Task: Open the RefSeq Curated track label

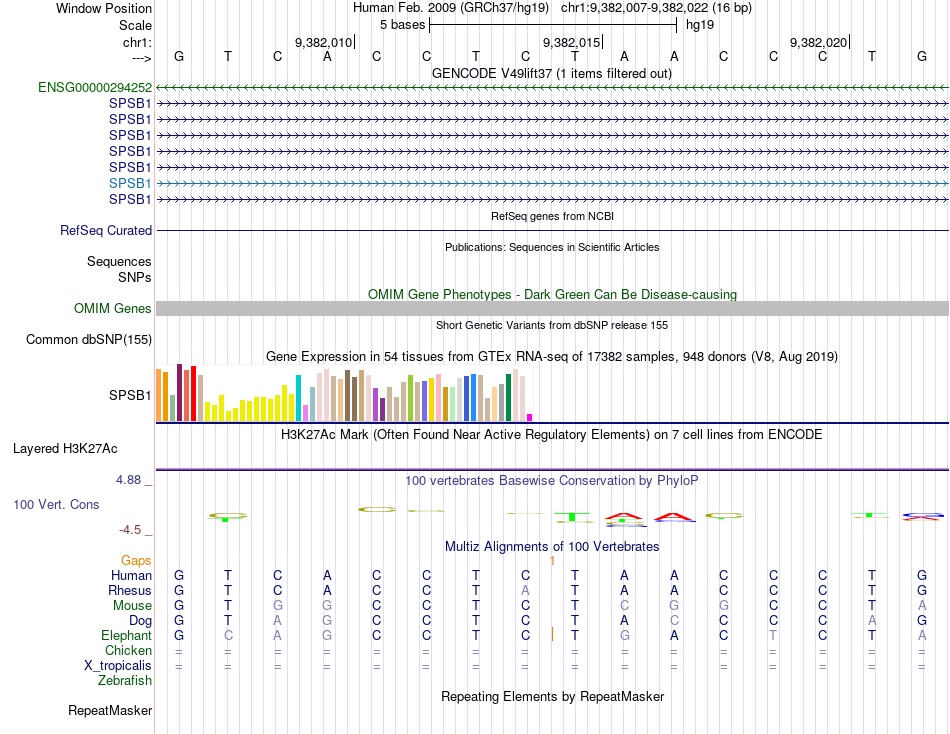Action: [106, 230]
